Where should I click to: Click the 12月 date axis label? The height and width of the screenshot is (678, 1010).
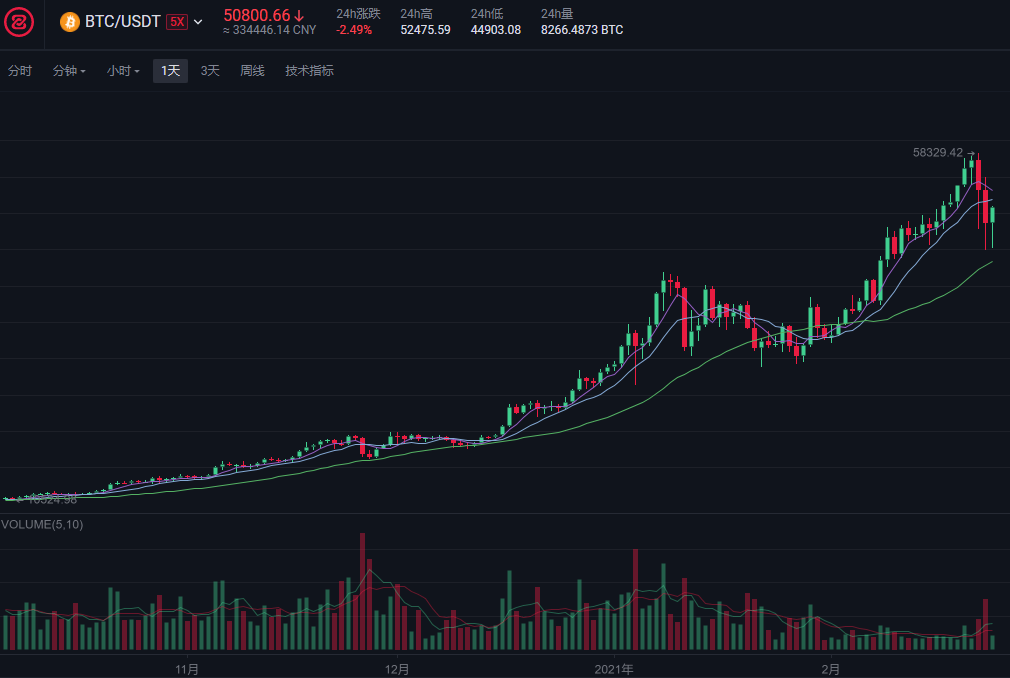(397, 670)
